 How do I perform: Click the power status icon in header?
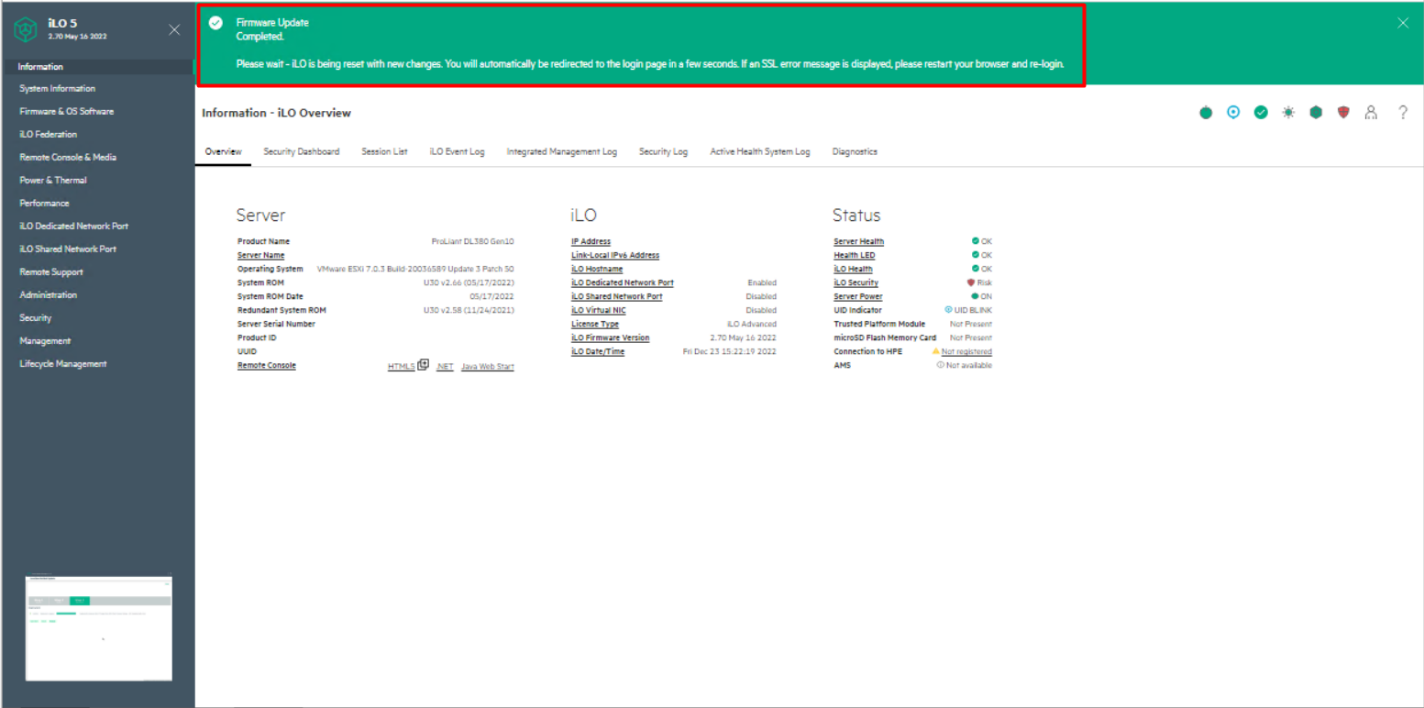[x=1206, y=113]
